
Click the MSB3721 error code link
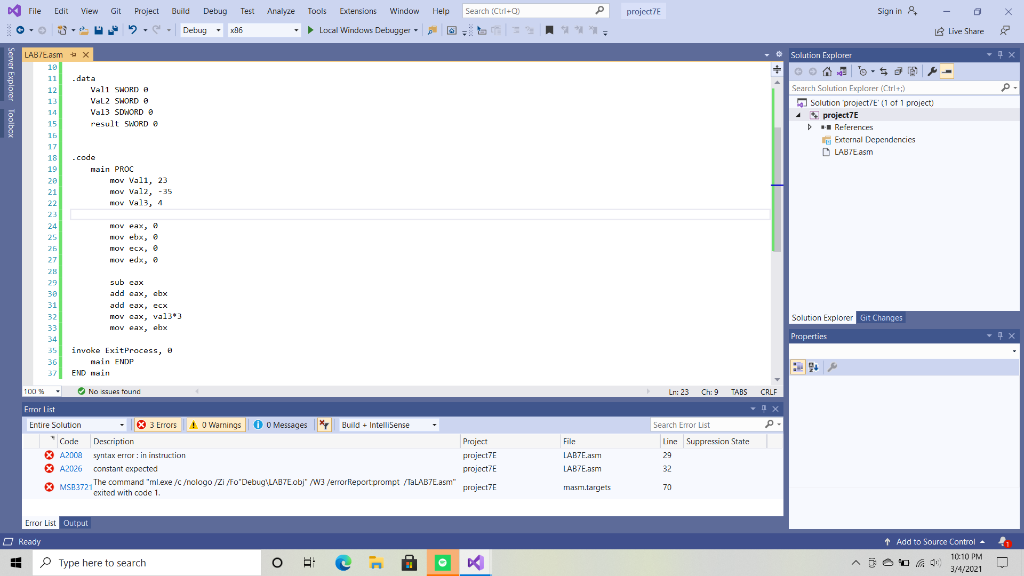click(x=76, y=487)
